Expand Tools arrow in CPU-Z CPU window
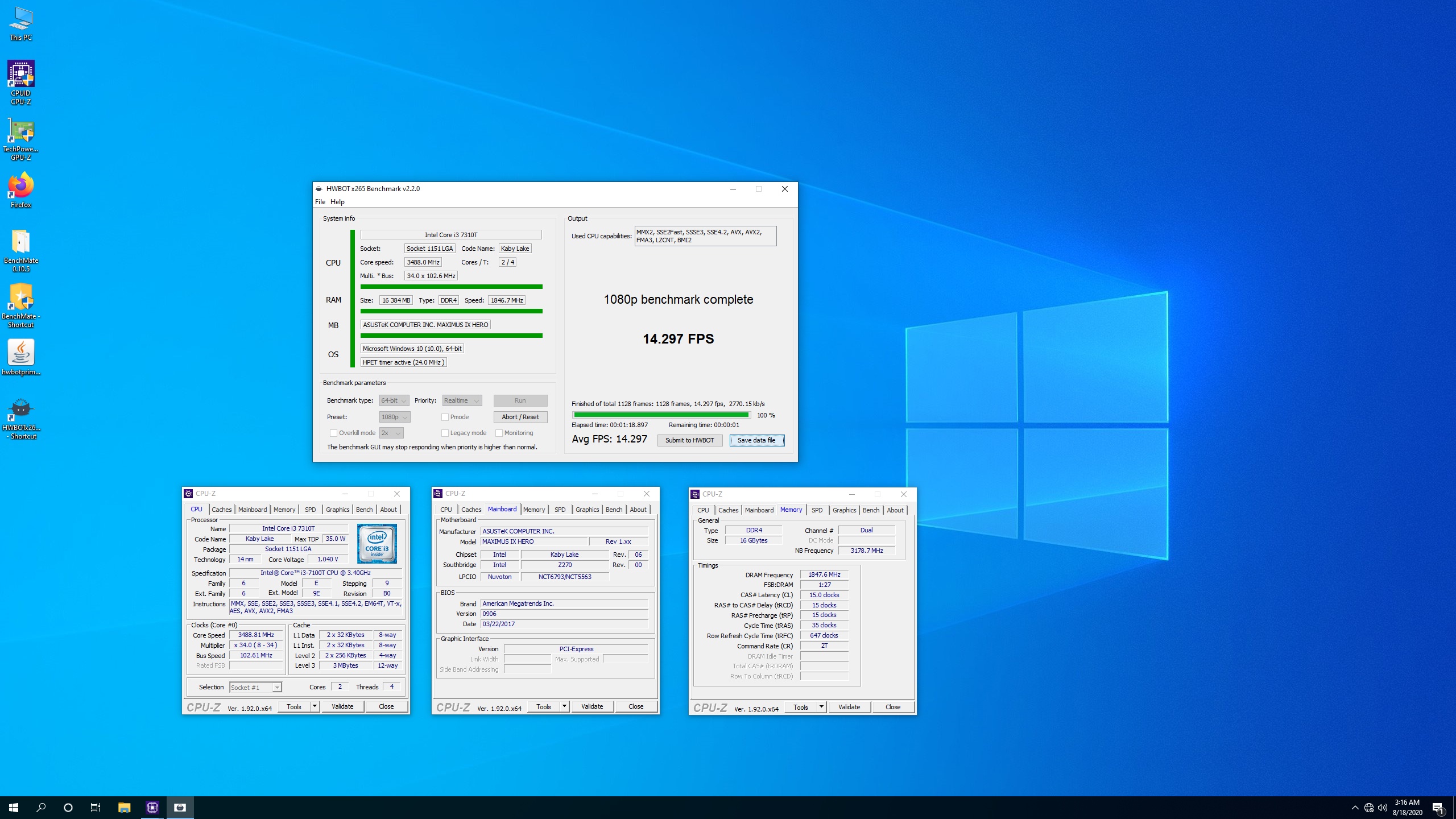This screenshot has height=819, width=1456. pyautogui.click(x=315, y=706)
